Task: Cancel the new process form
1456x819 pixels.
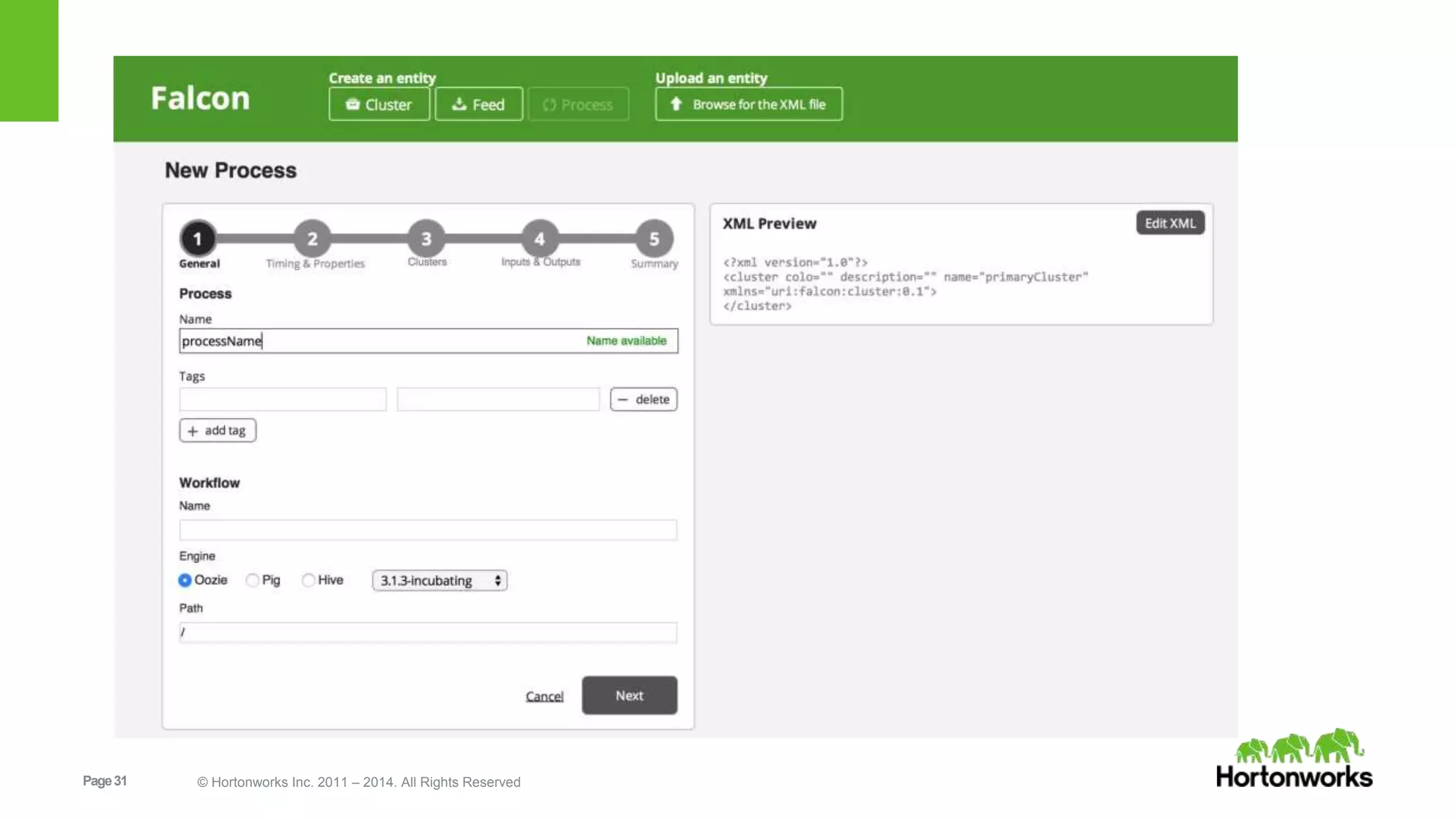Action: [545, 696]
